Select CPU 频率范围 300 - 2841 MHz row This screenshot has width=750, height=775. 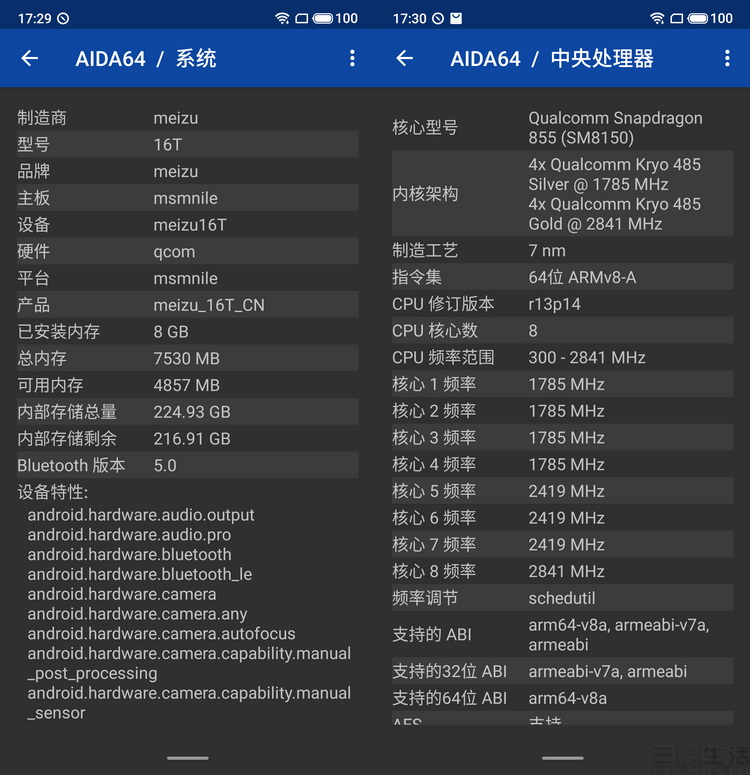[563, 357]
